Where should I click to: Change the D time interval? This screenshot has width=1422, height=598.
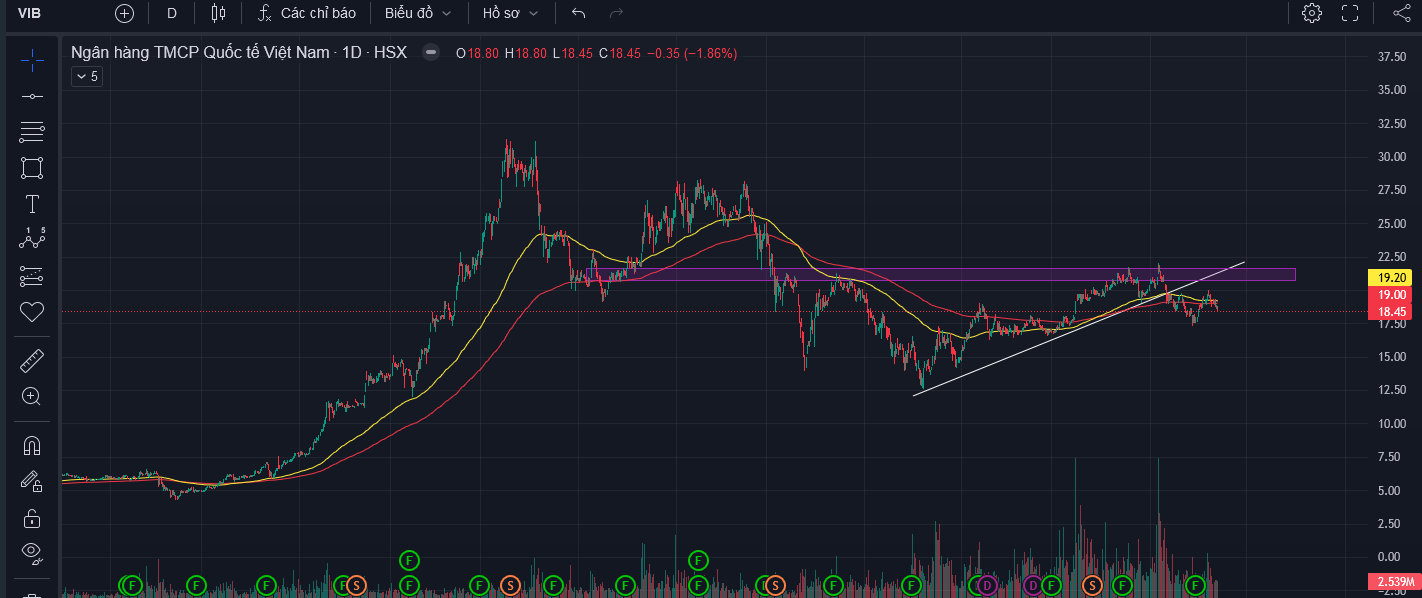(x=172, y=13)
